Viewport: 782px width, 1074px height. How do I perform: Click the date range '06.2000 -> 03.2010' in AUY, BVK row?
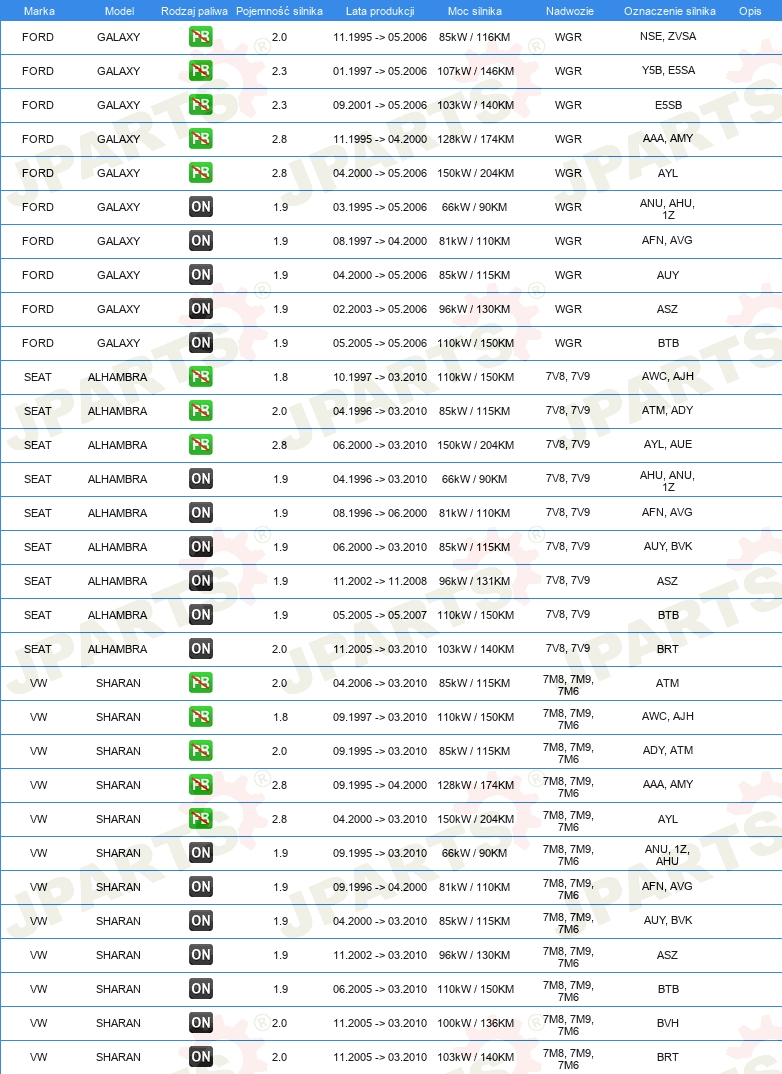click(380, 547)
